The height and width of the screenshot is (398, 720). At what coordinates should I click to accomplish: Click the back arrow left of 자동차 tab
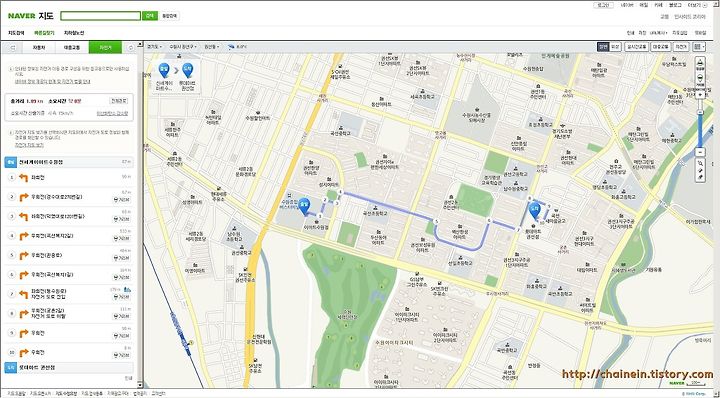(x=13, y=47)
